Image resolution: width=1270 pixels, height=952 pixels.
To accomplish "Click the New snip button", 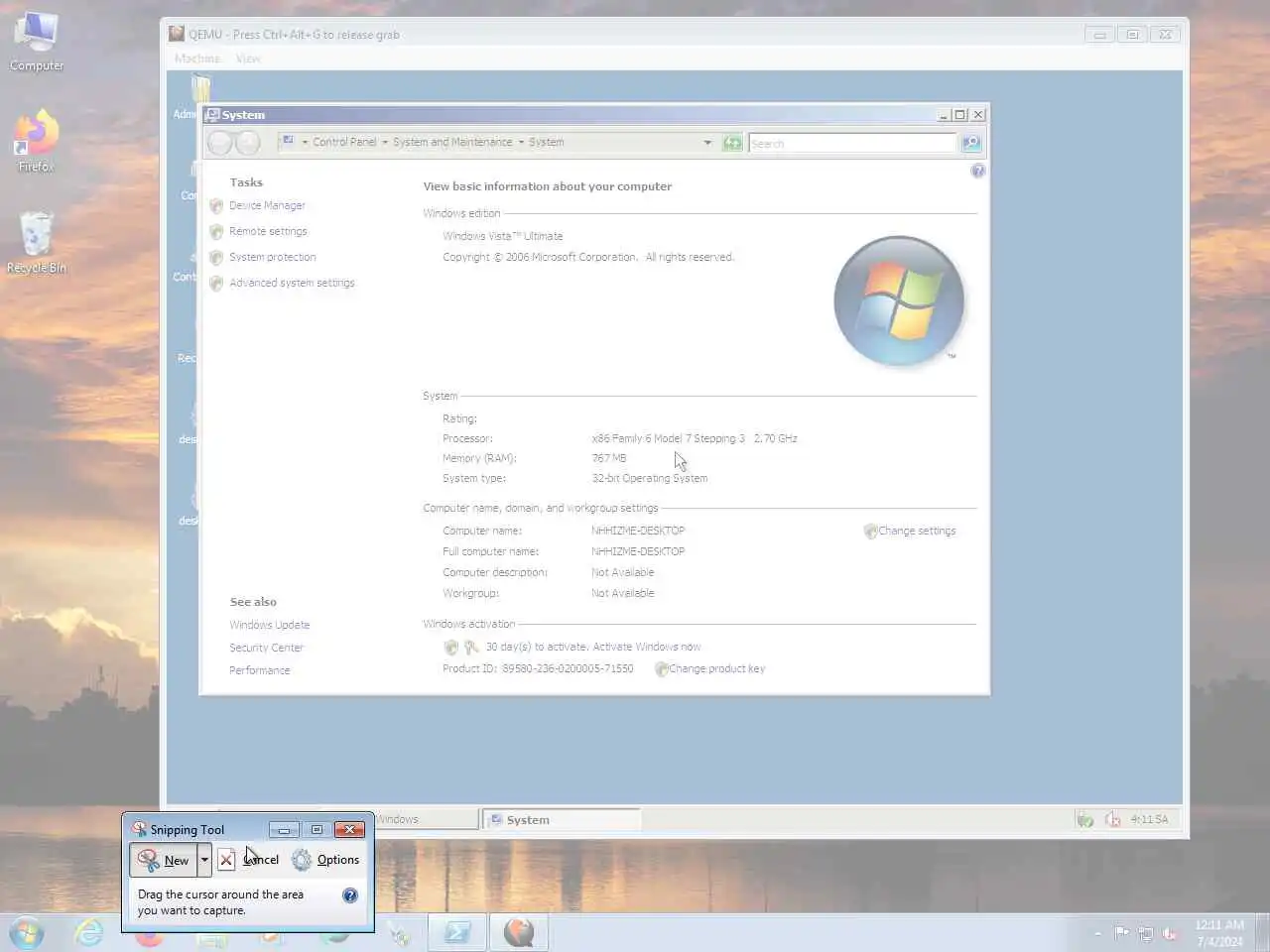I will click(164, 860).
